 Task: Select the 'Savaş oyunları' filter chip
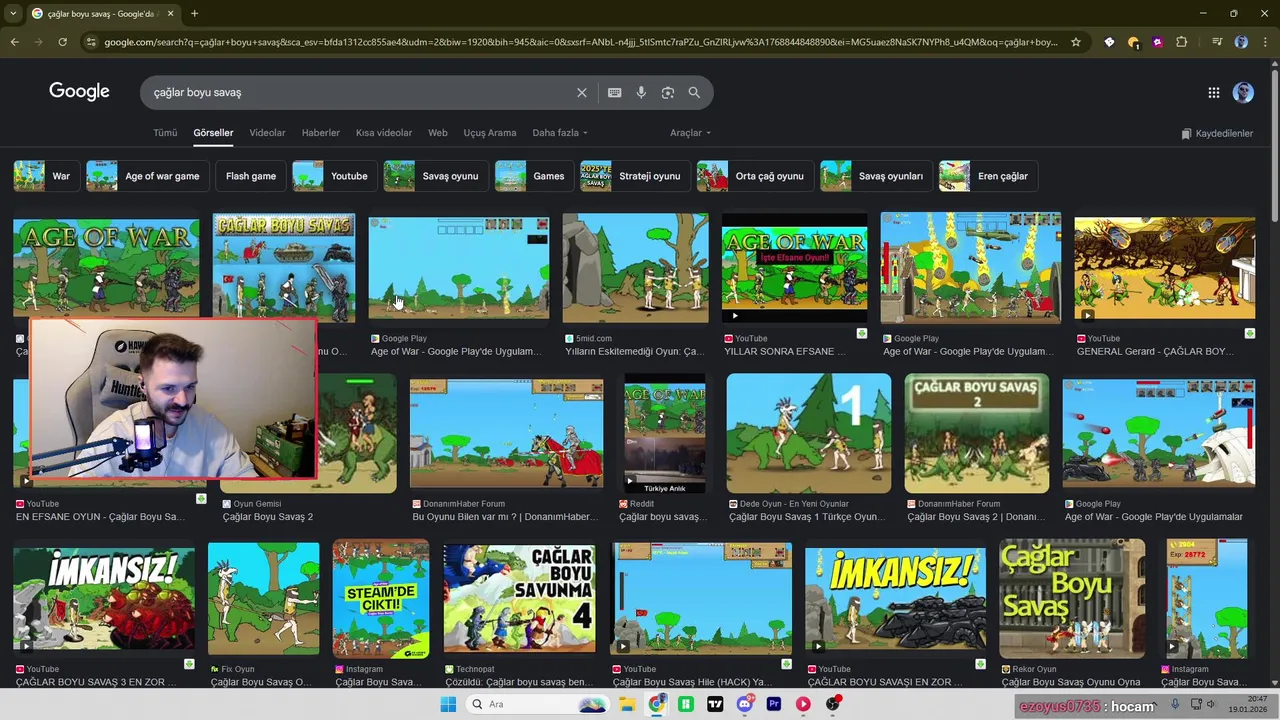click(876, 176)
